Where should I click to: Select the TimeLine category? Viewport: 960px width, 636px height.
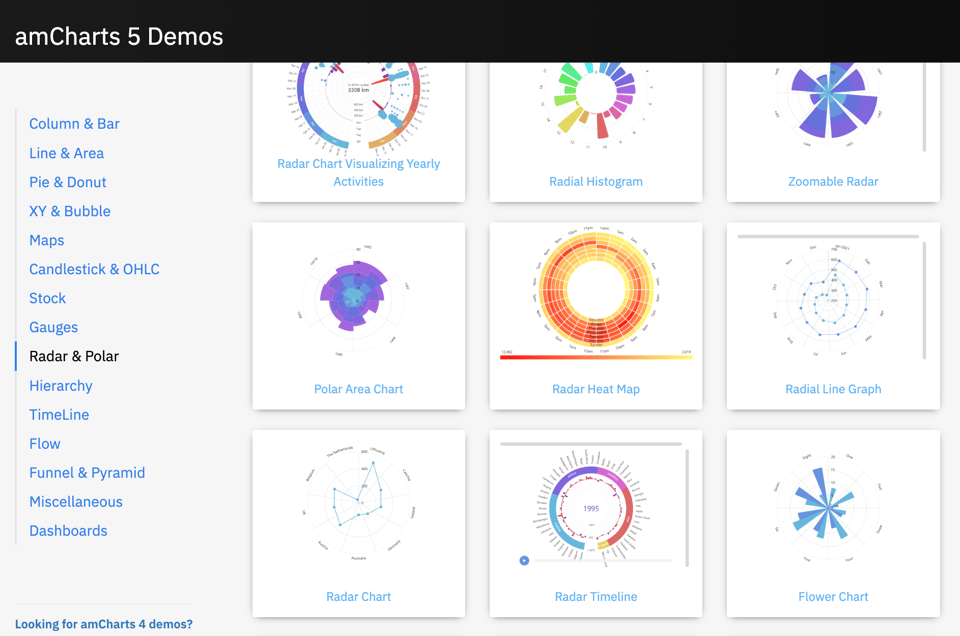59,414
